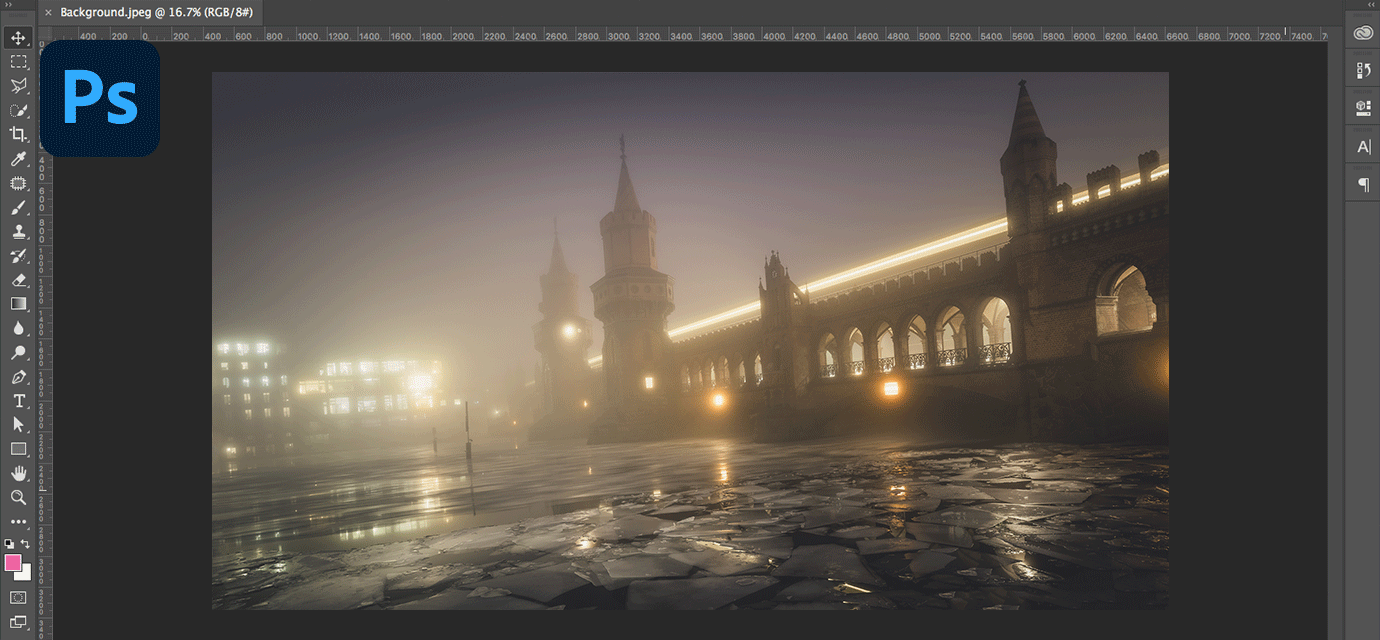Reset default foreground and background colors
The width and height of the screenshot is (1380, 640).
pyautogui.click(x=9, y=543)
